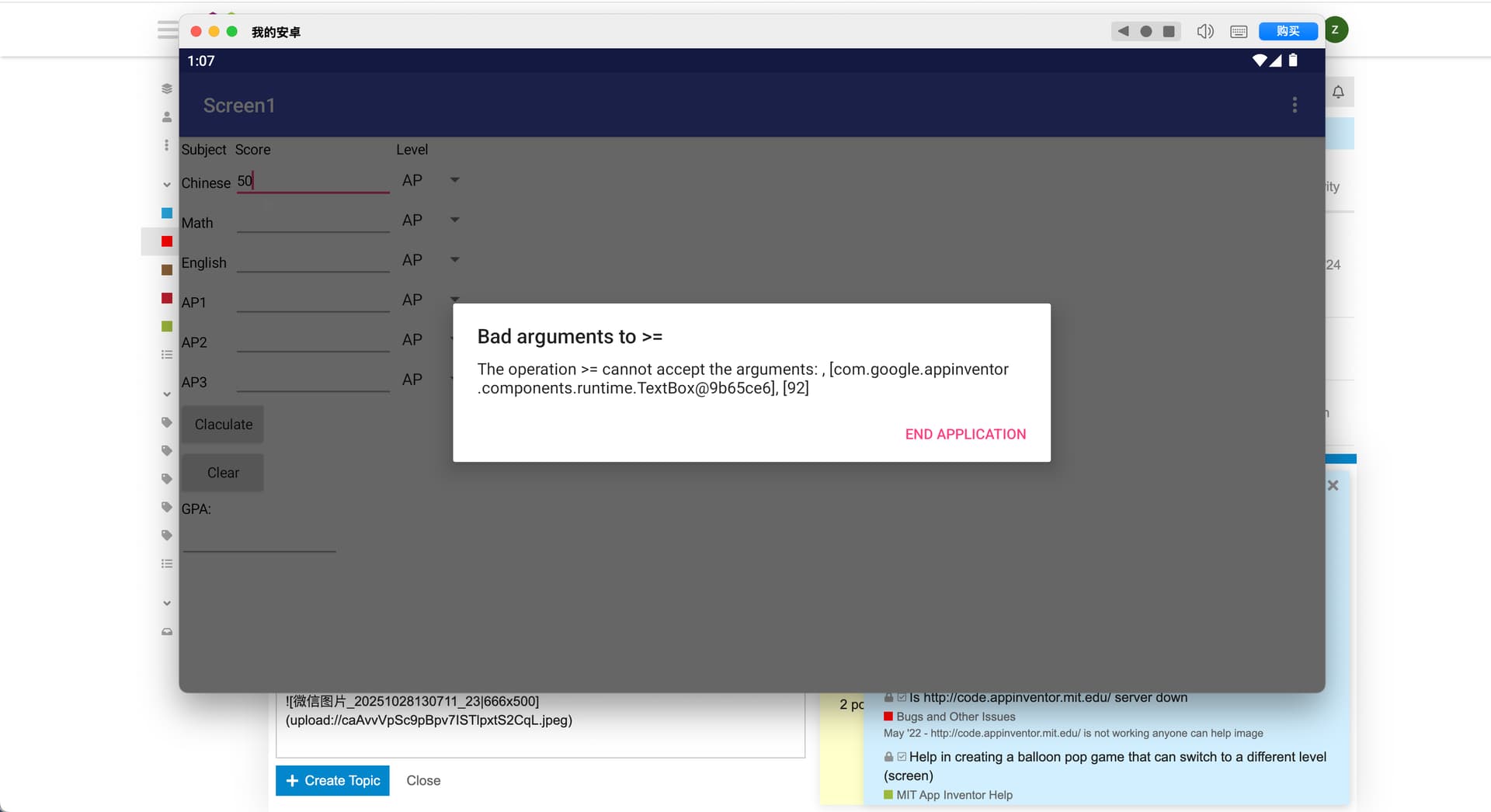Tap the Android back triangle in emulator toolbar

tap(1123, 31)
